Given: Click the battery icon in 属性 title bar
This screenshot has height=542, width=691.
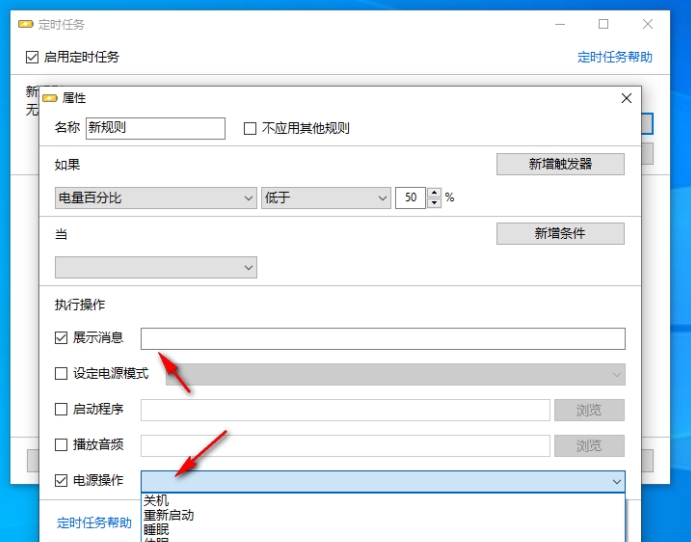Looking at the screenshot, I should (50, 98).
